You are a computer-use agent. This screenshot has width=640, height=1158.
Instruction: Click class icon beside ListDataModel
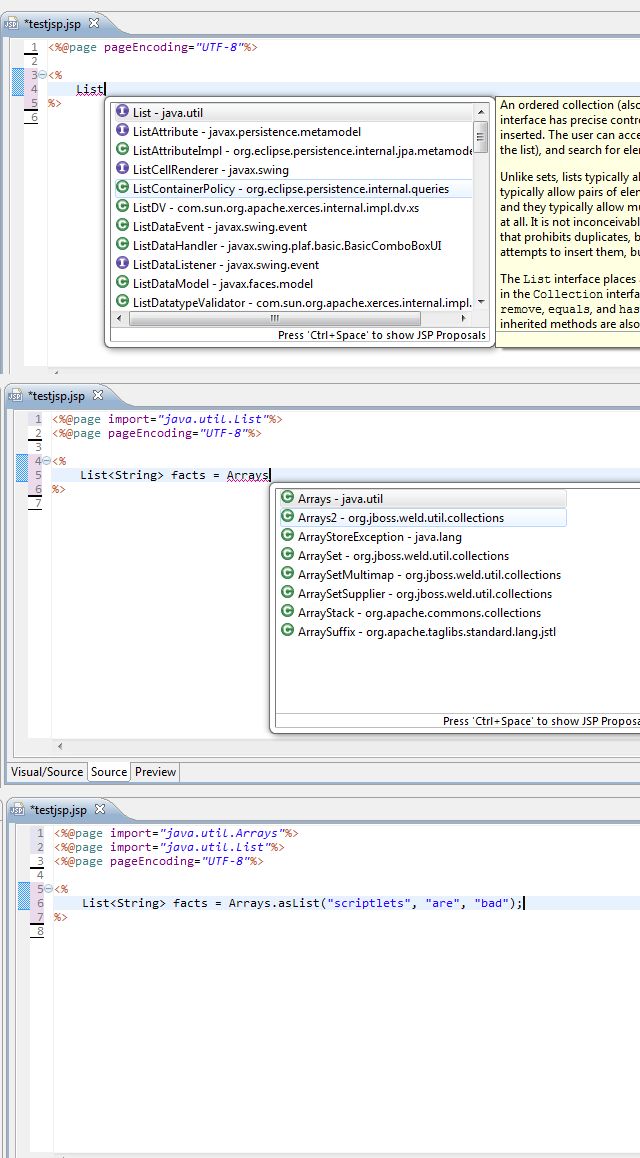click(x=123, y=283)
